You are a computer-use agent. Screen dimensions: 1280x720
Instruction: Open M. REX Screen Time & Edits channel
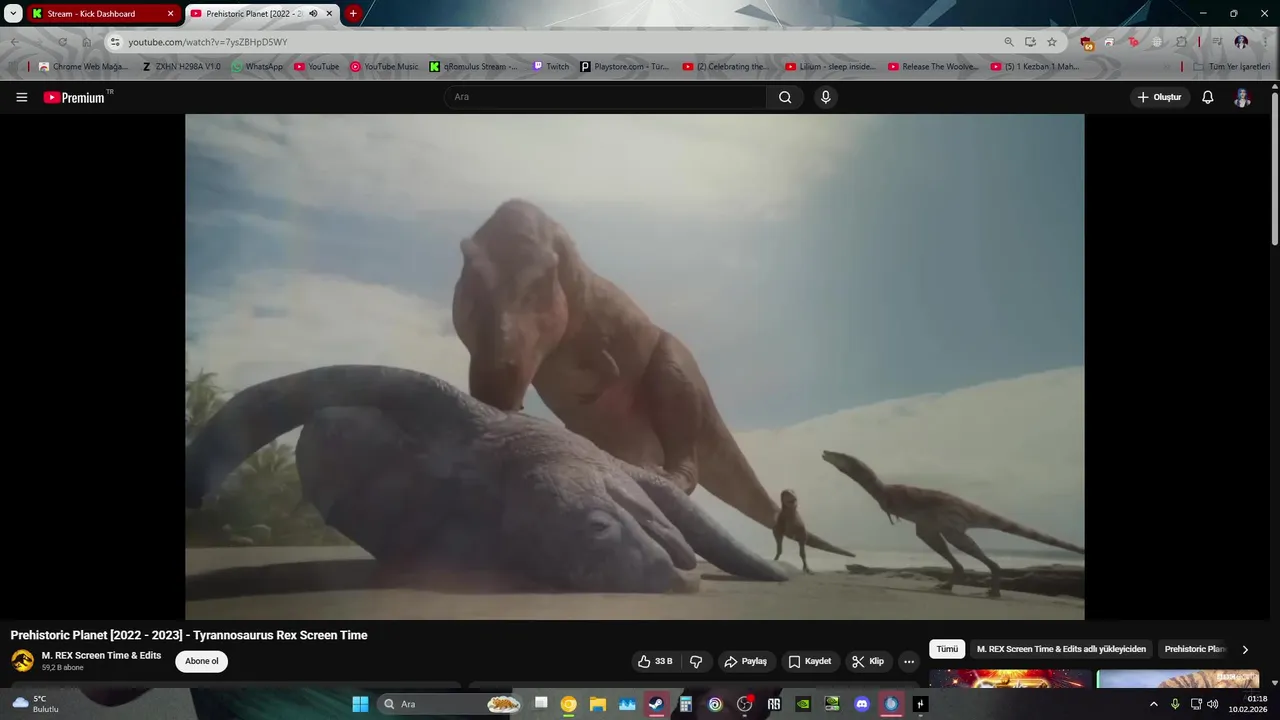click(x=101, y=655)
